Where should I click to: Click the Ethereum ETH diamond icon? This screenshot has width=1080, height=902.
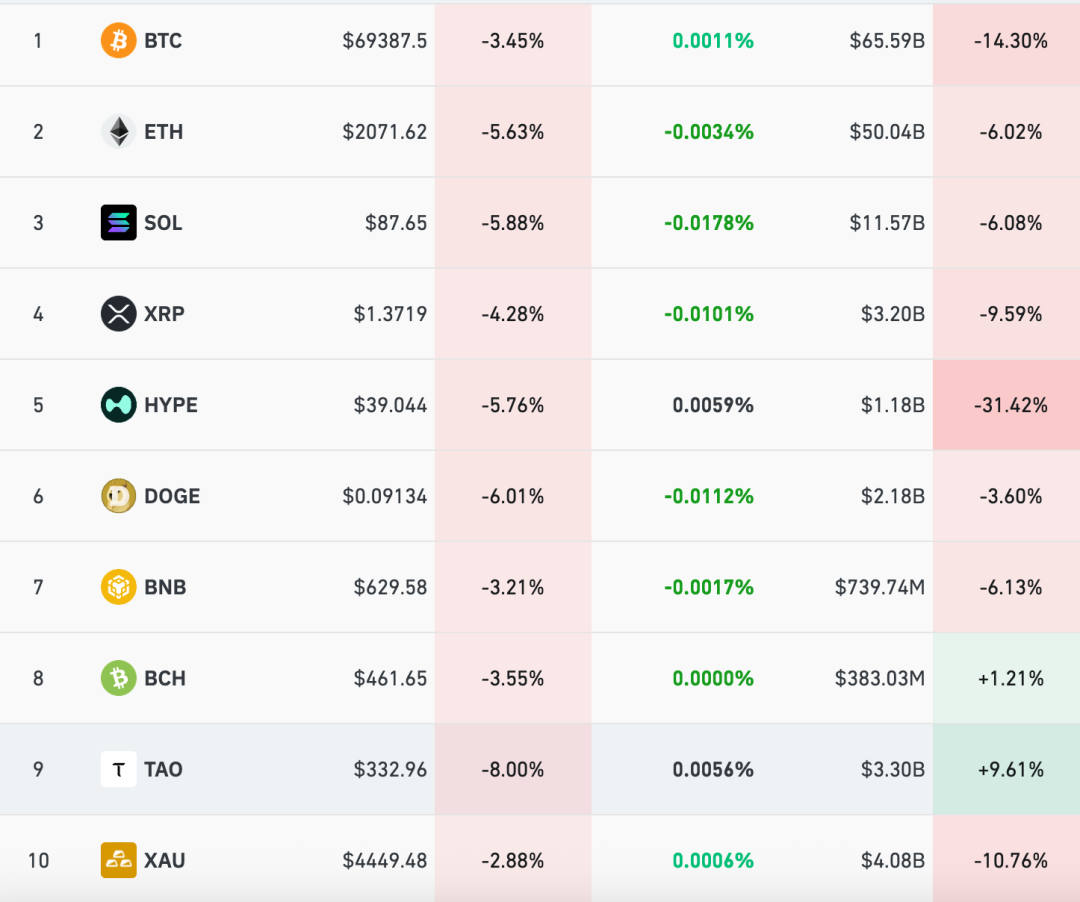118,132
